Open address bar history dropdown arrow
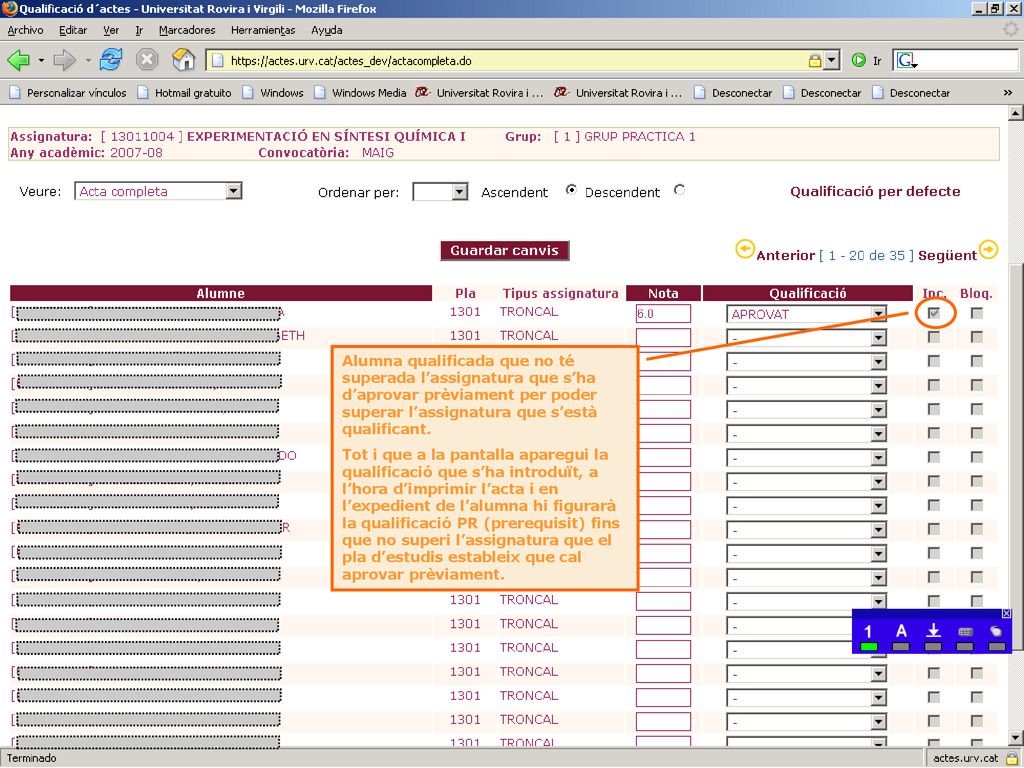This screenshot has height=768, width=1024. pyautogui.click(x=831, y=61)
